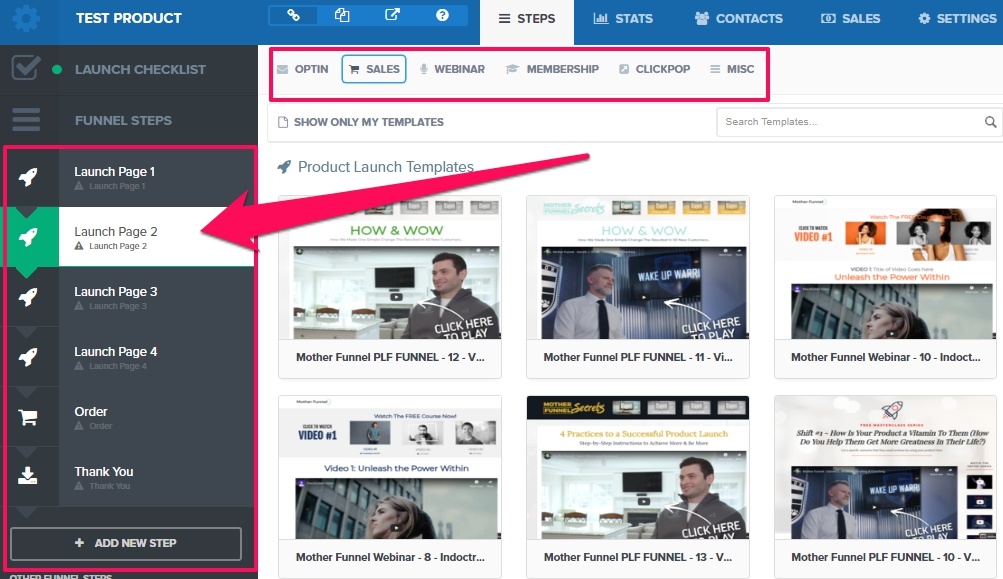
Task: Click title Mother Funnel Webinar - 10
Action: (885, 357)
